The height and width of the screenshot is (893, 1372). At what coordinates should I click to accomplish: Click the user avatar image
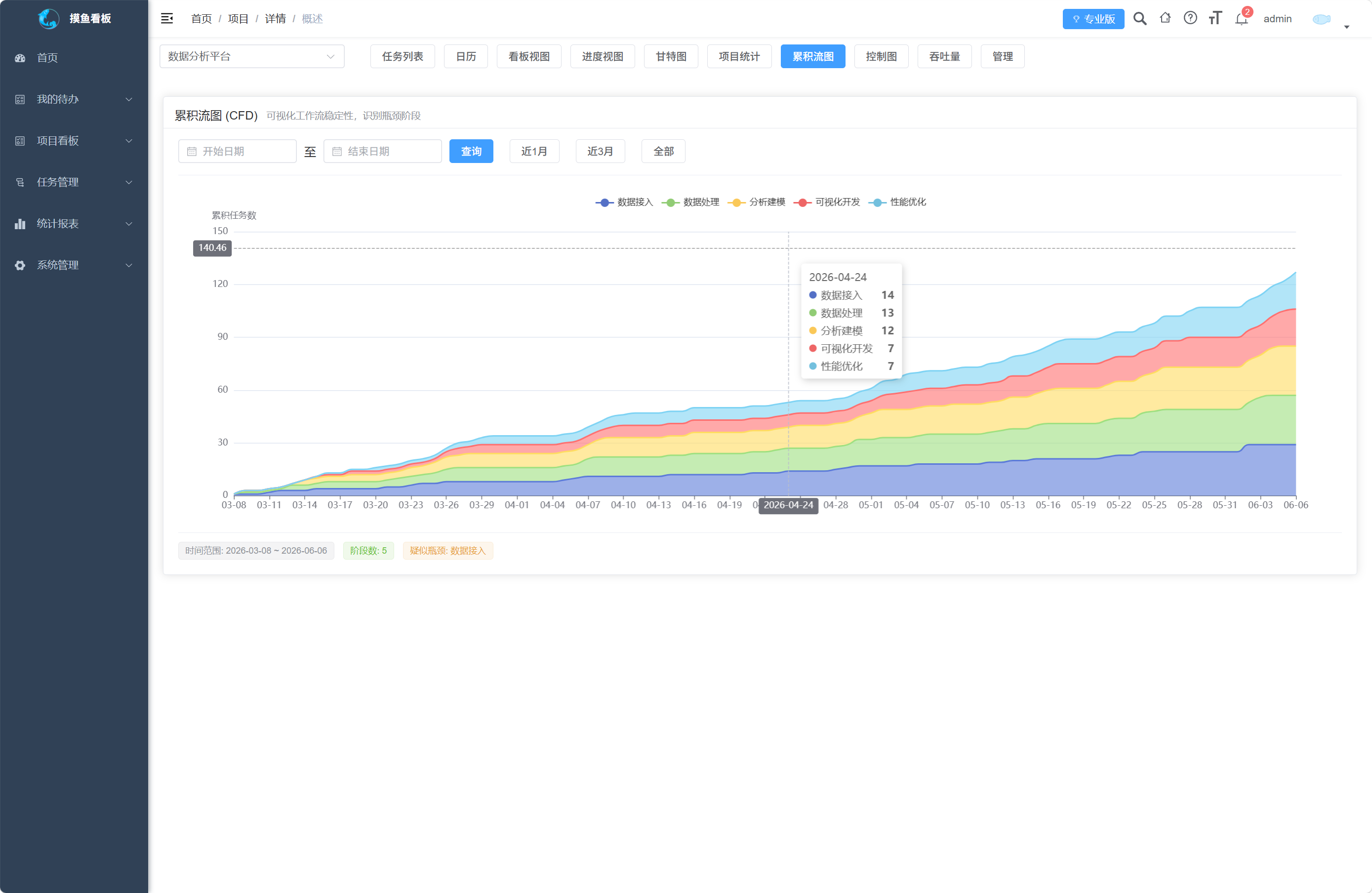coord(1321,19)
